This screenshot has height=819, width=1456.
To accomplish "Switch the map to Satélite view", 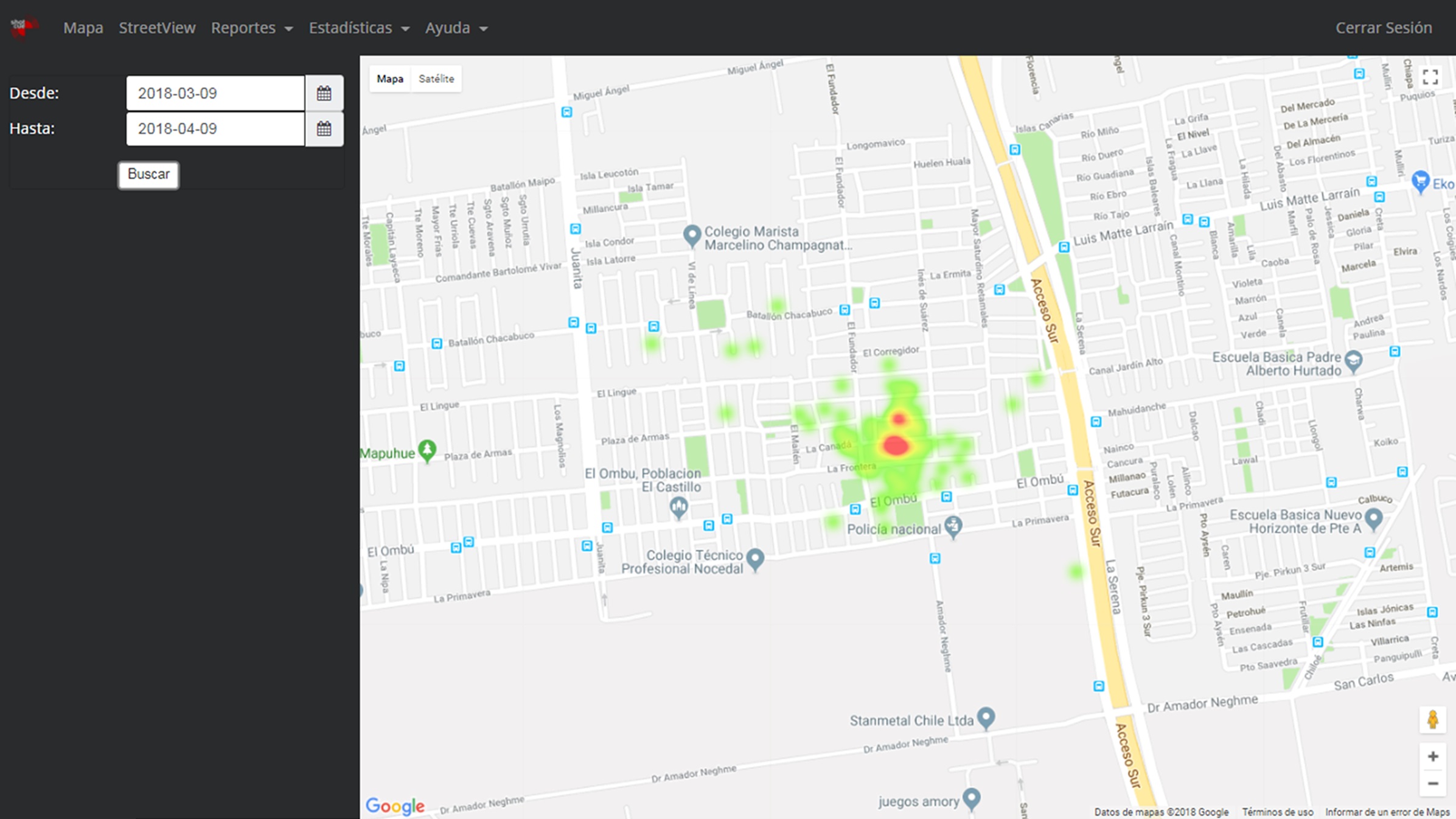I will (436, 78).
